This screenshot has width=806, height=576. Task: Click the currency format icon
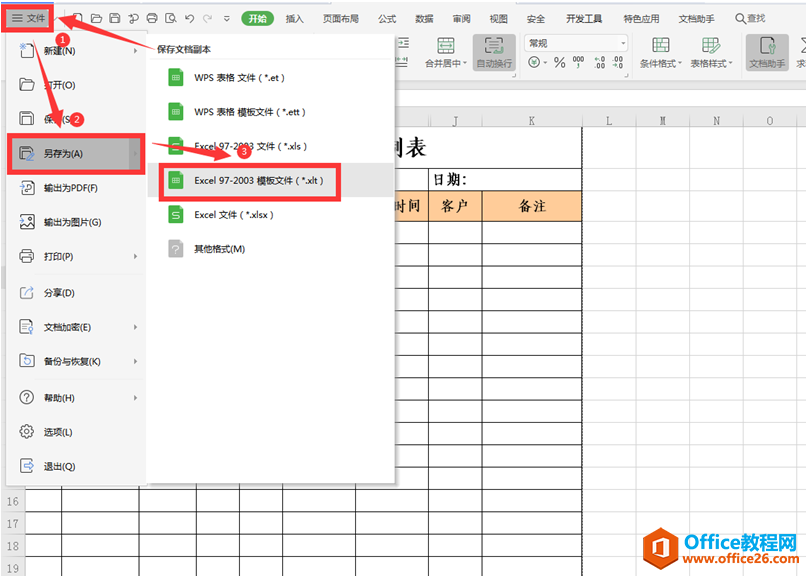coord(534,63)
